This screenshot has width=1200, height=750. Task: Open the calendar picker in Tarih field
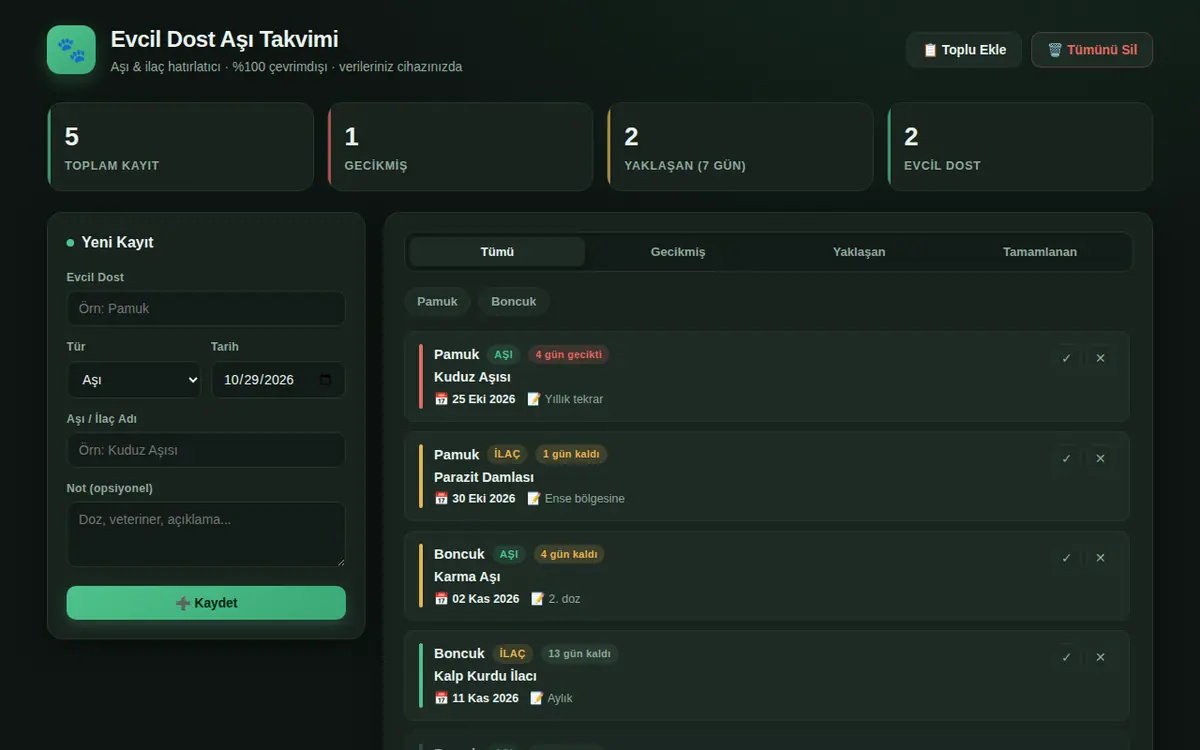click(x=325, y=380)
